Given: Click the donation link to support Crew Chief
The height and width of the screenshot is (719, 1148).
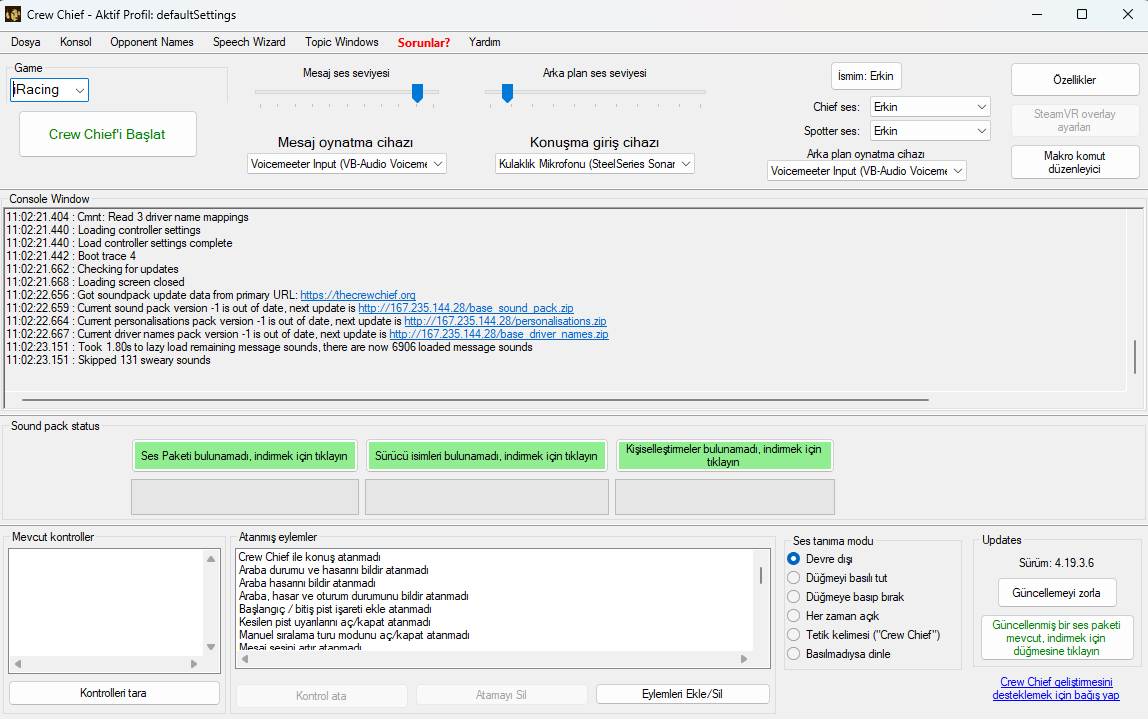Looking at the screenshot, I should pos(1056,688).
